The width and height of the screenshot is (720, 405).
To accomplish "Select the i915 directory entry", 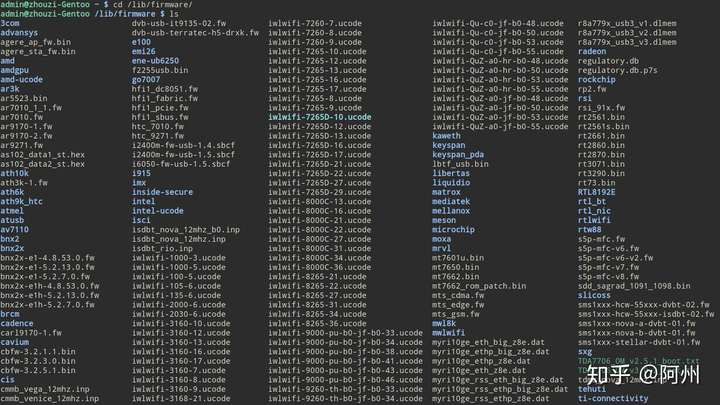I will point(141,173).
